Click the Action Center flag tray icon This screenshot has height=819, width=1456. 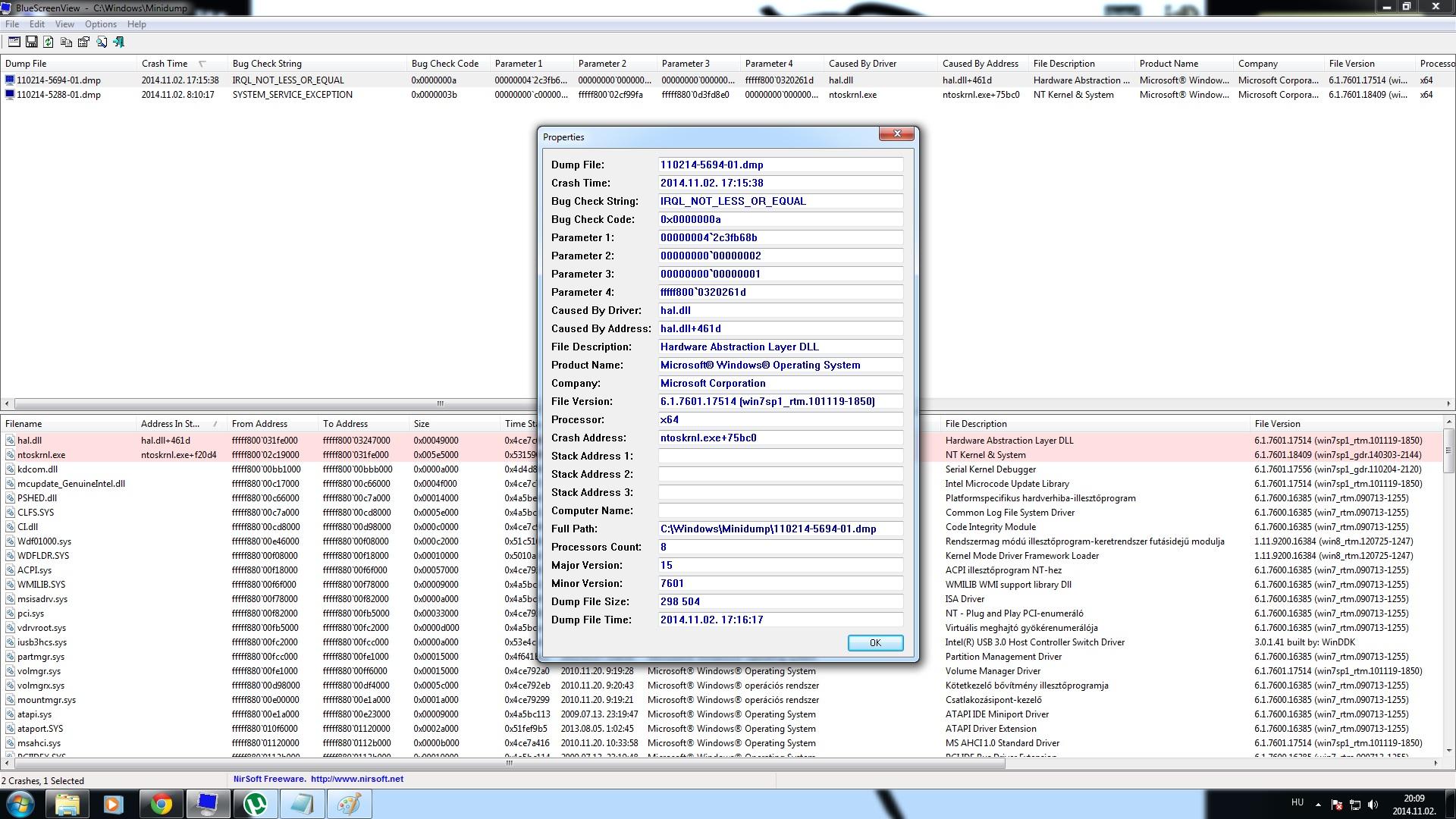pyautogui.click(x=1337, y=805)
